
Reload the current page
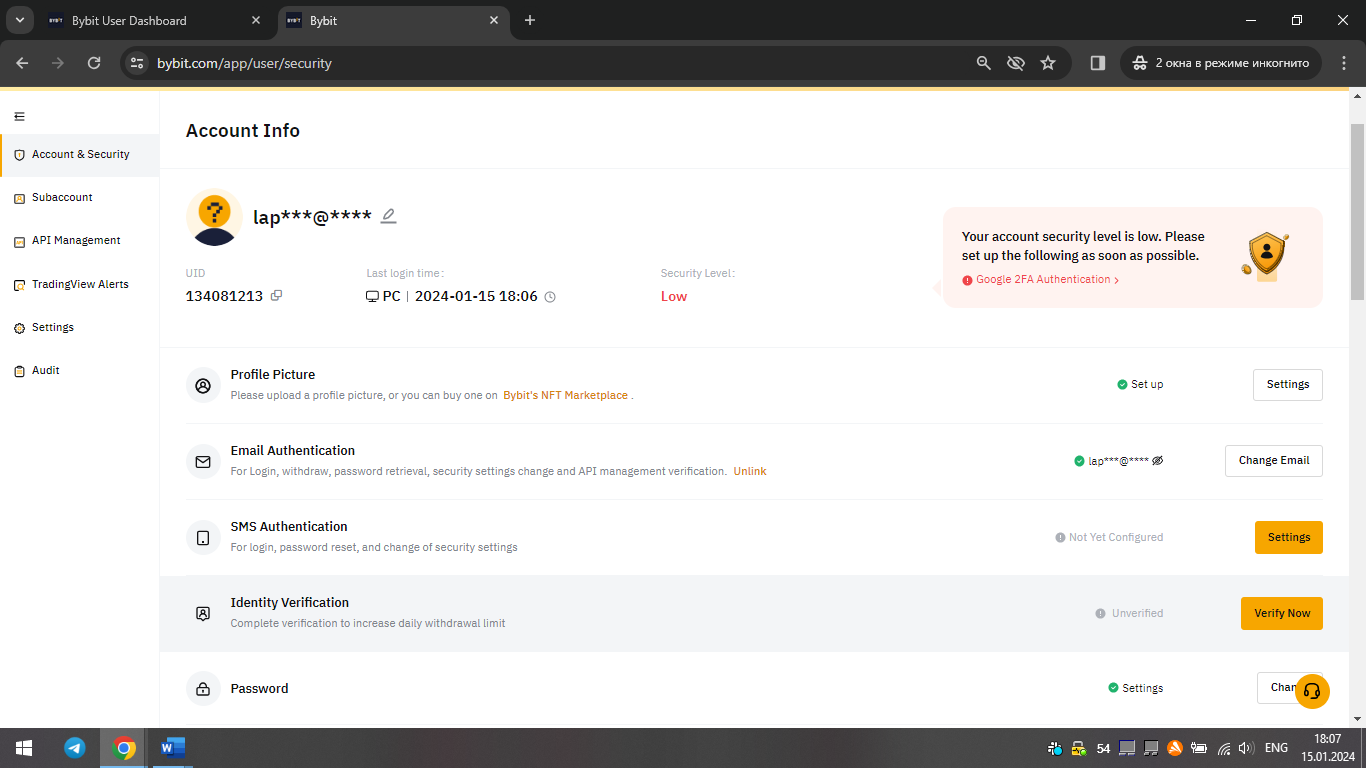[x=94, y=63]
